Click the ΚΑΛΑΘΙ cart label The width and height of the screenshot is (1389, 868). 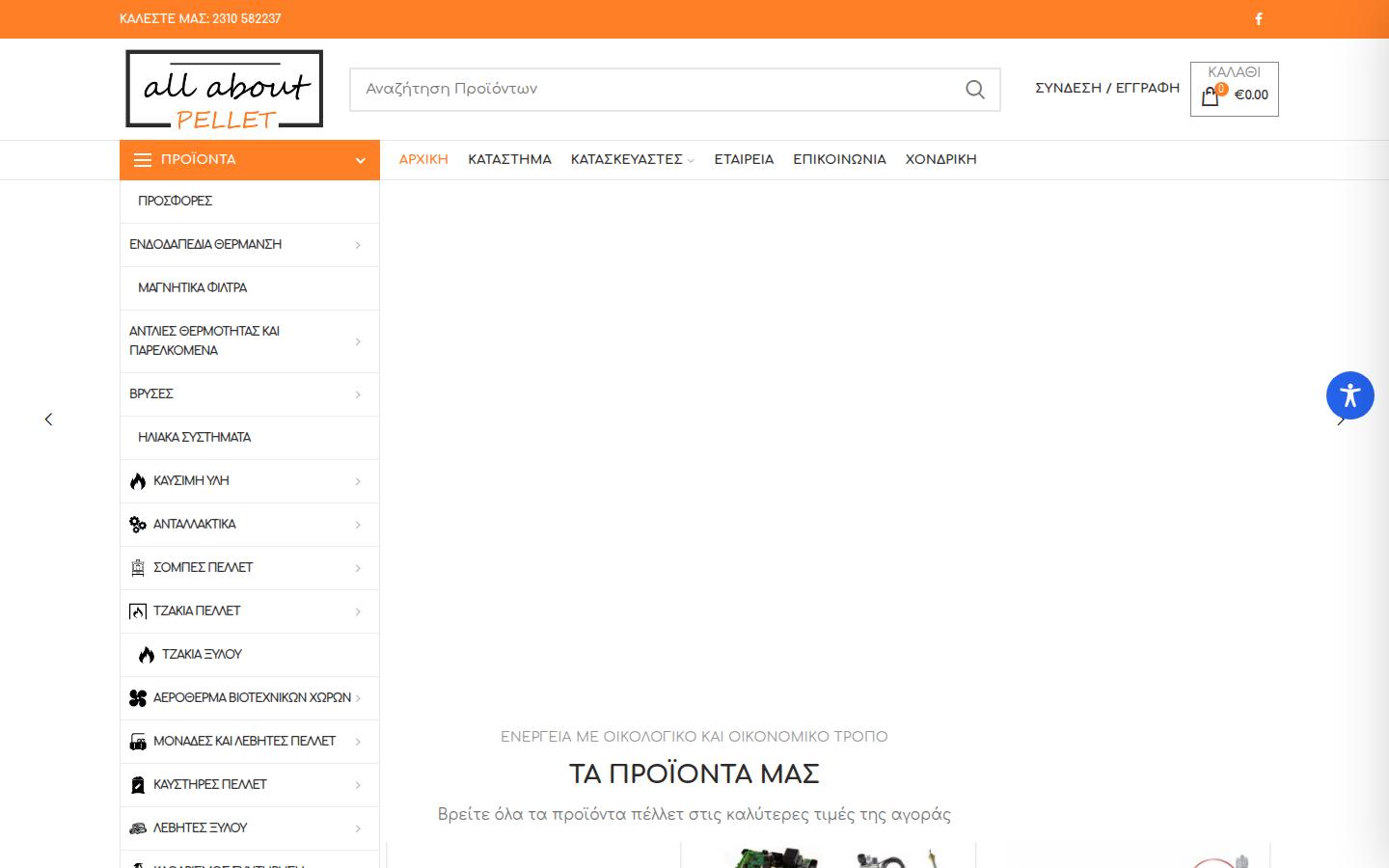[1234, 72]
